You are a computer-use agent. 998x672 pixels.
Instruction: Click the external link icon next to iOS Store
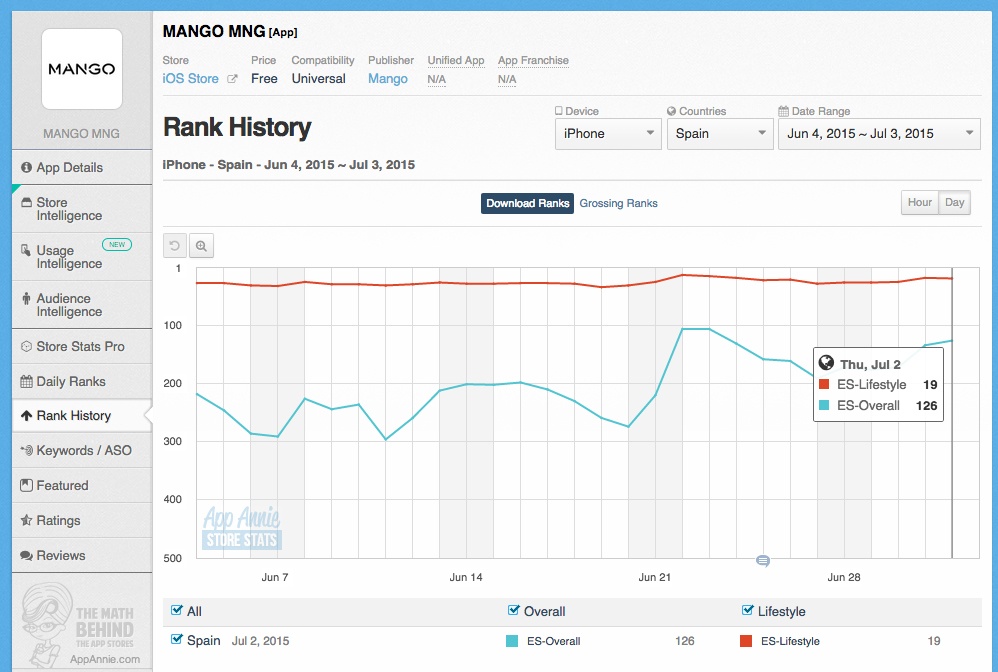(232, 79)
